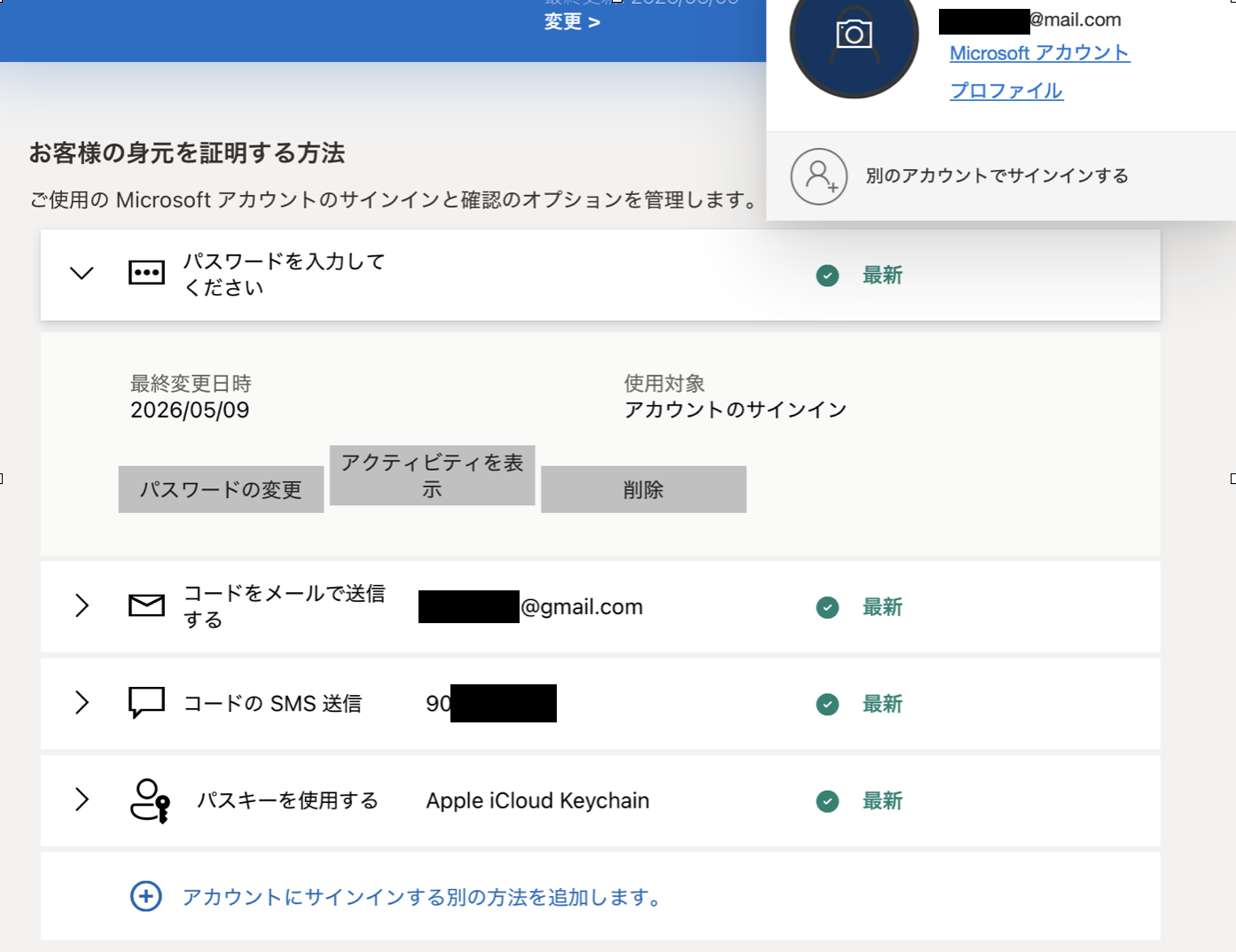1236x952 pixels.
Task: Click the password dots icon
Action: (x=146, y=273)
